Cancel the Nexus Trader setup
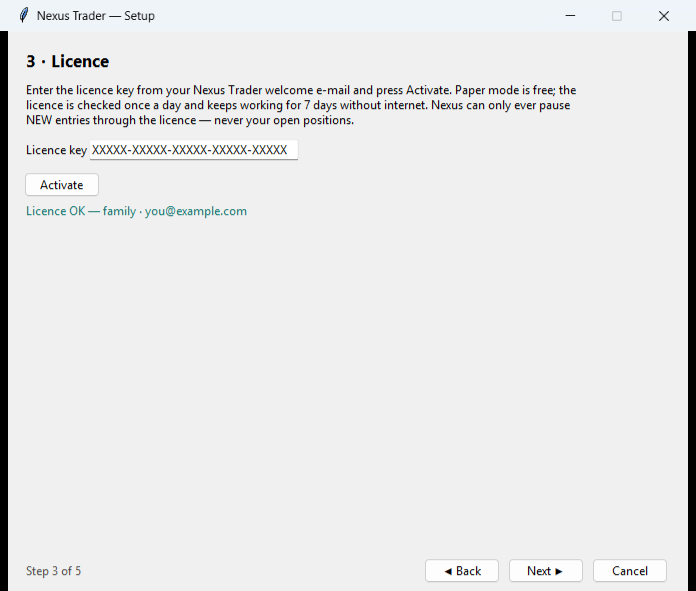Viewport: 696px width, 591px height. pos(629,571)
